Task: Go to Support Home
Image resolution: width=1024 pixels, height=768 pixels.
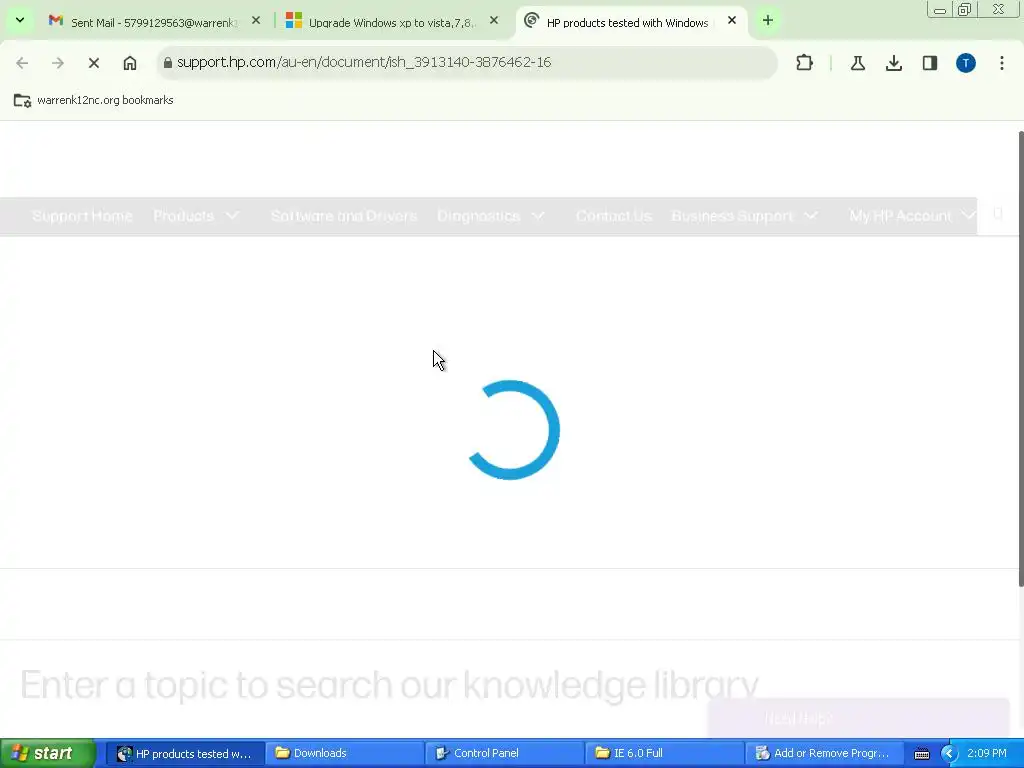Action: [82, 216]
